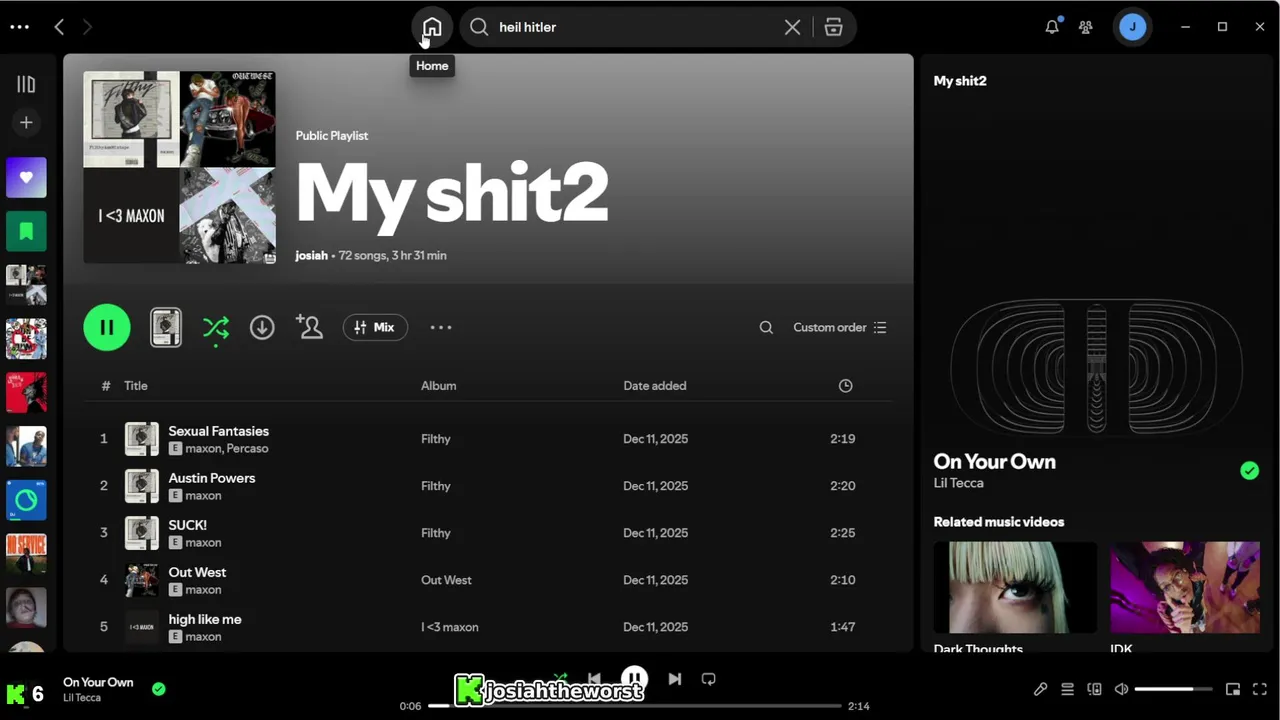Adjust the volume slider
Viewport: 1280px width, 720px height.
[x=1173, y=689]
